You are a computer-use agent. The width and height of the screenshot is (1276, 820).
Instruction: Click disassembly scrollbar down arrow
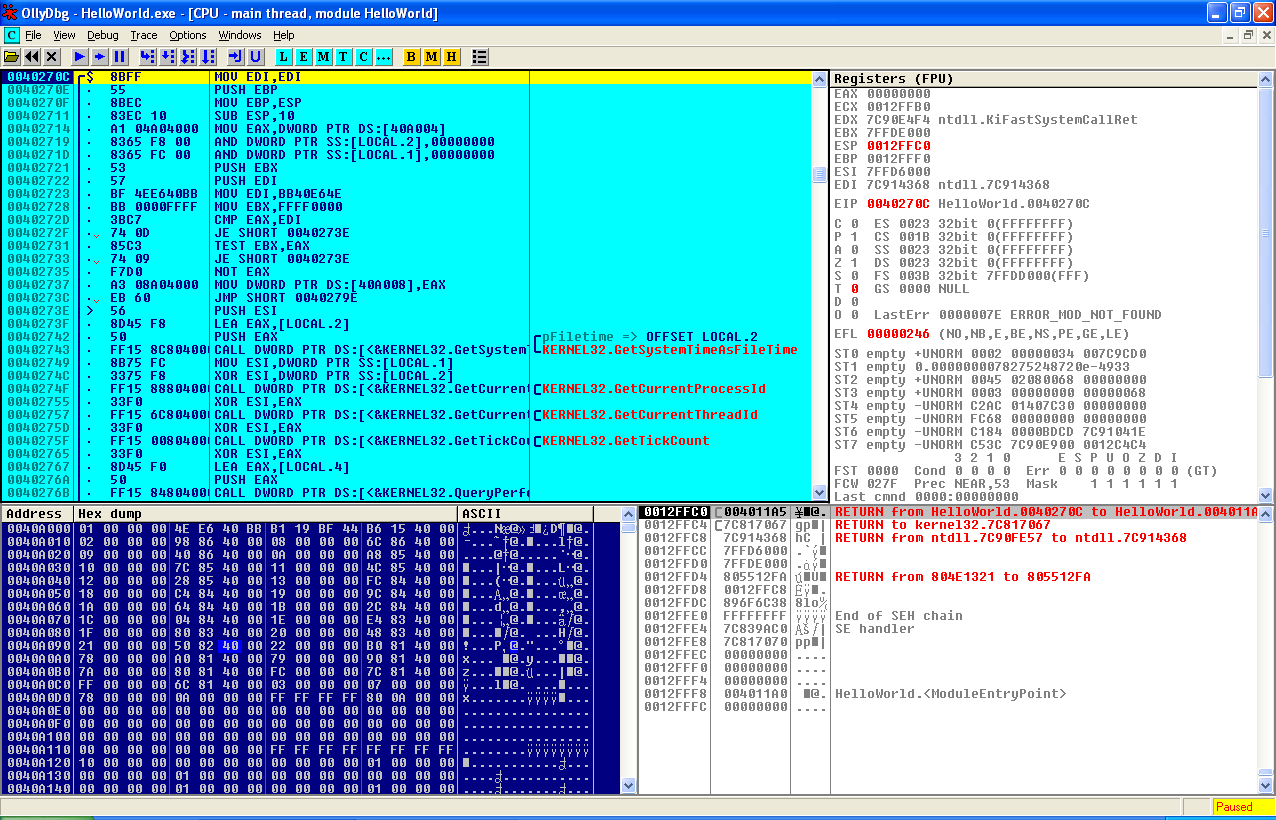pos(819,493)
